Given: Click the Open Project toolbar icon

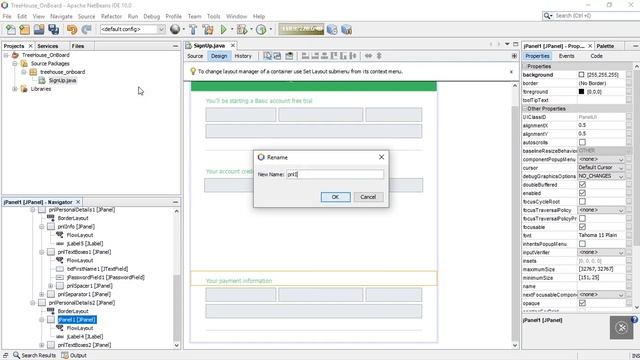Looking at the screenshot, I should point(39,29).
